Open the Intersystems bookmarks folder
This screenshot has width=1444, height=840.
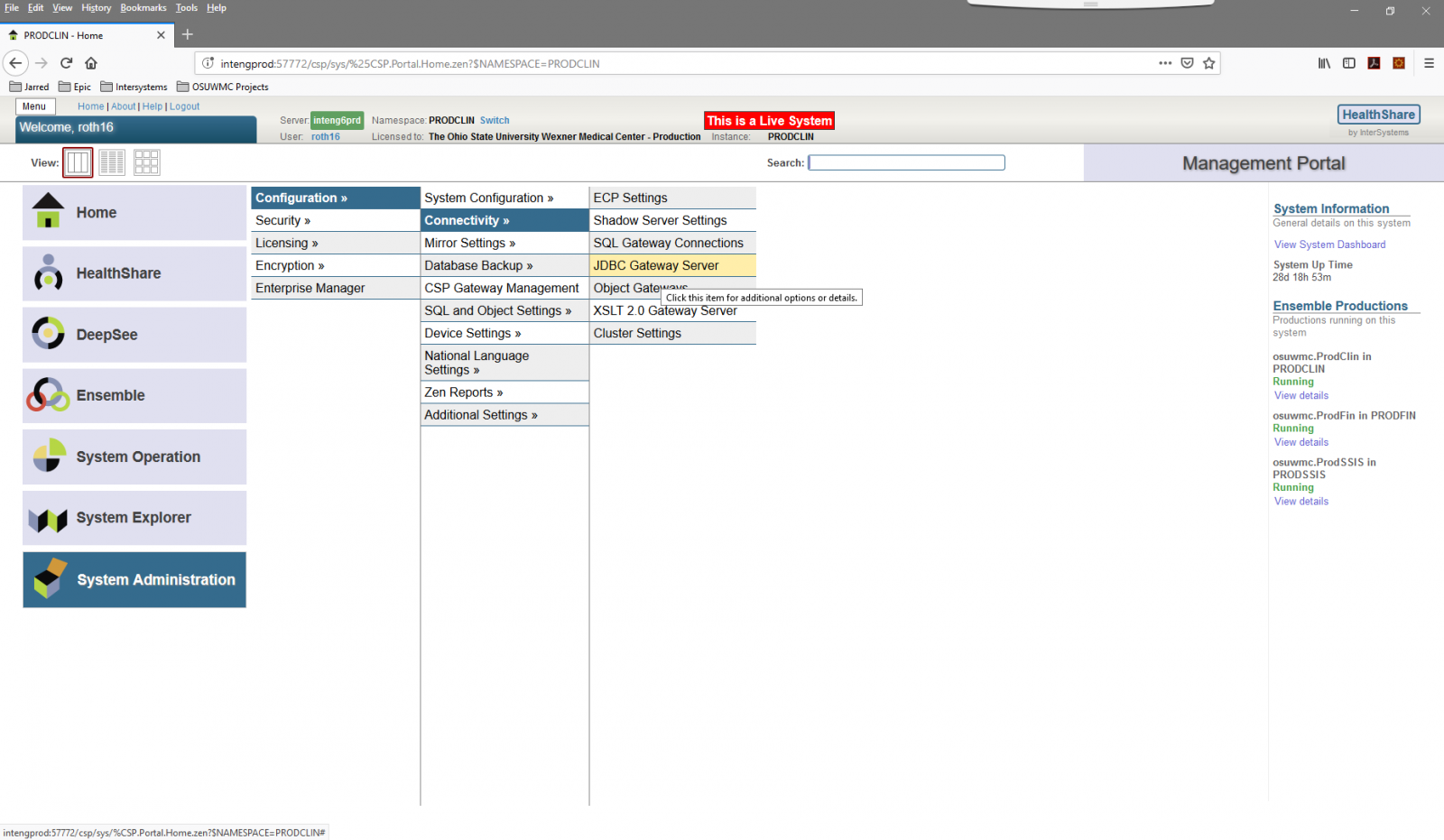click(134, 87)
